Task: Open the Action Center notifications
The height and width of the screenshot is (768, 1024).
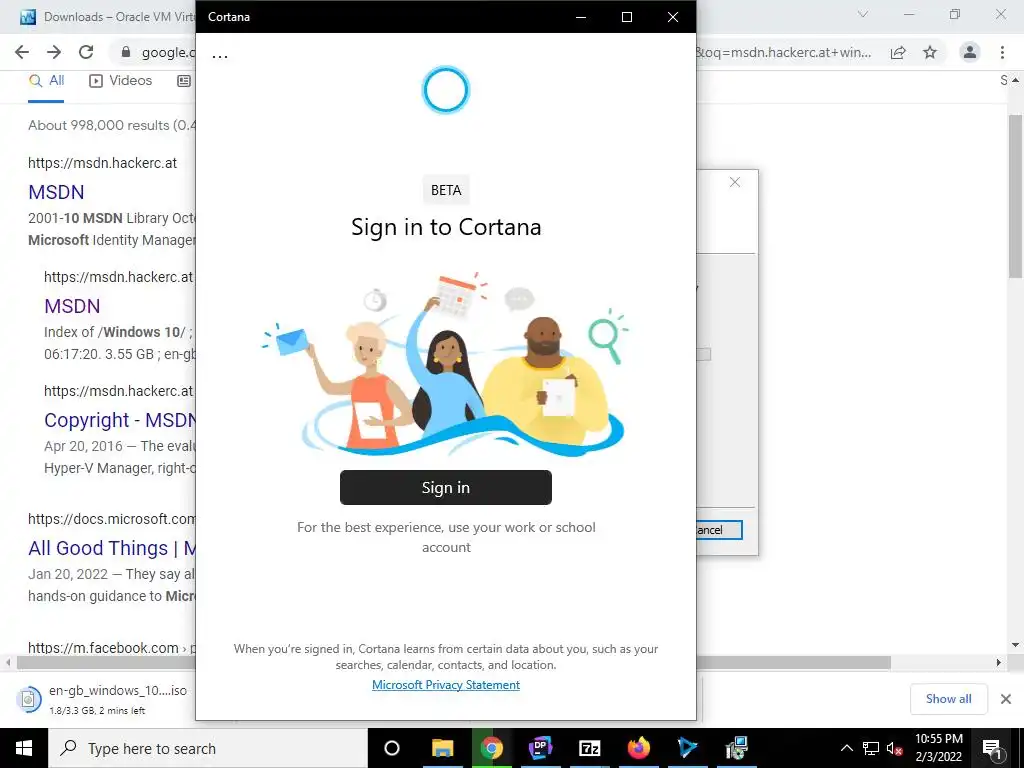Action: (992, 748)
